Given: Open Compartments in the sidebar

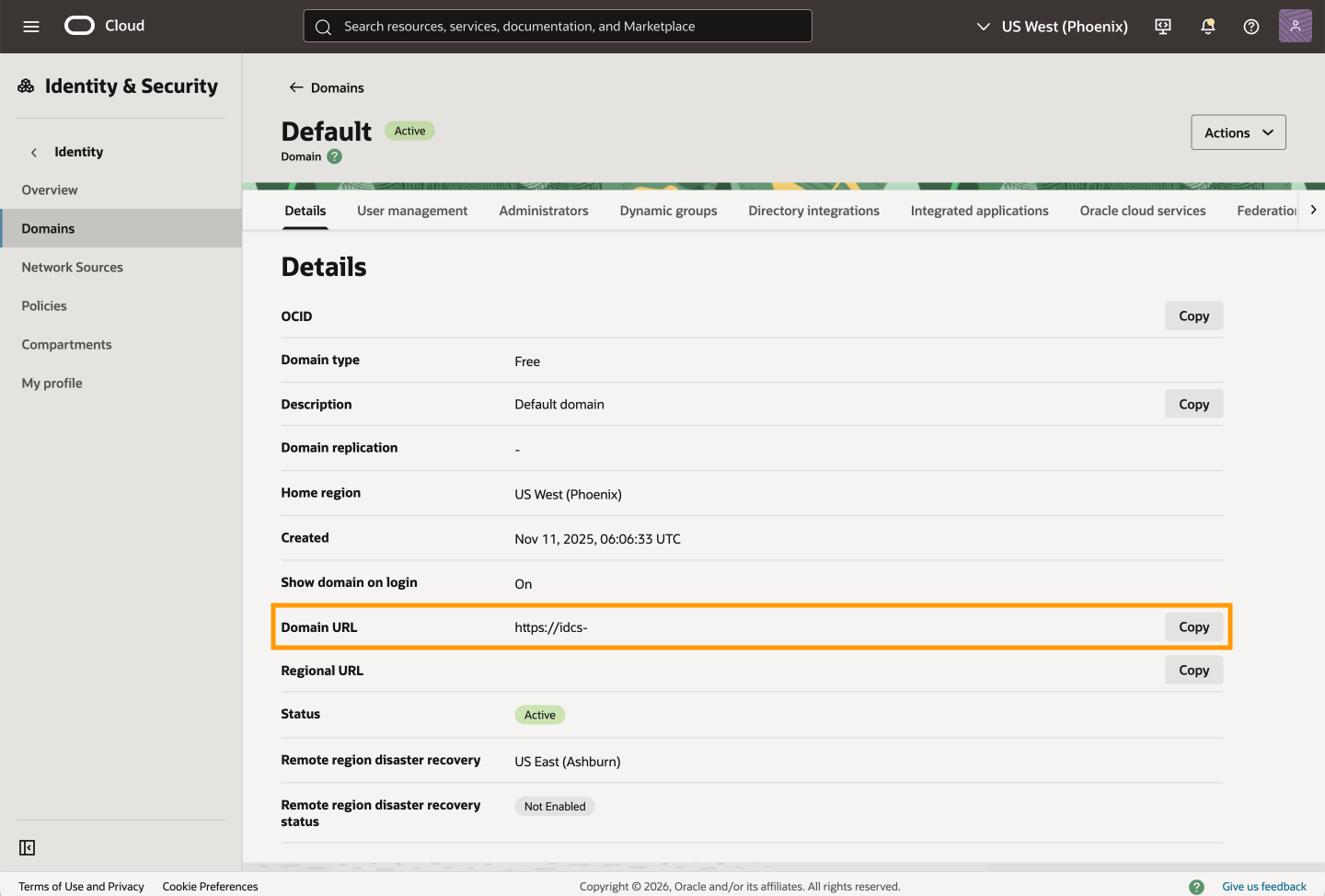Looking at the screenshot, I should (x=121, y=345).
